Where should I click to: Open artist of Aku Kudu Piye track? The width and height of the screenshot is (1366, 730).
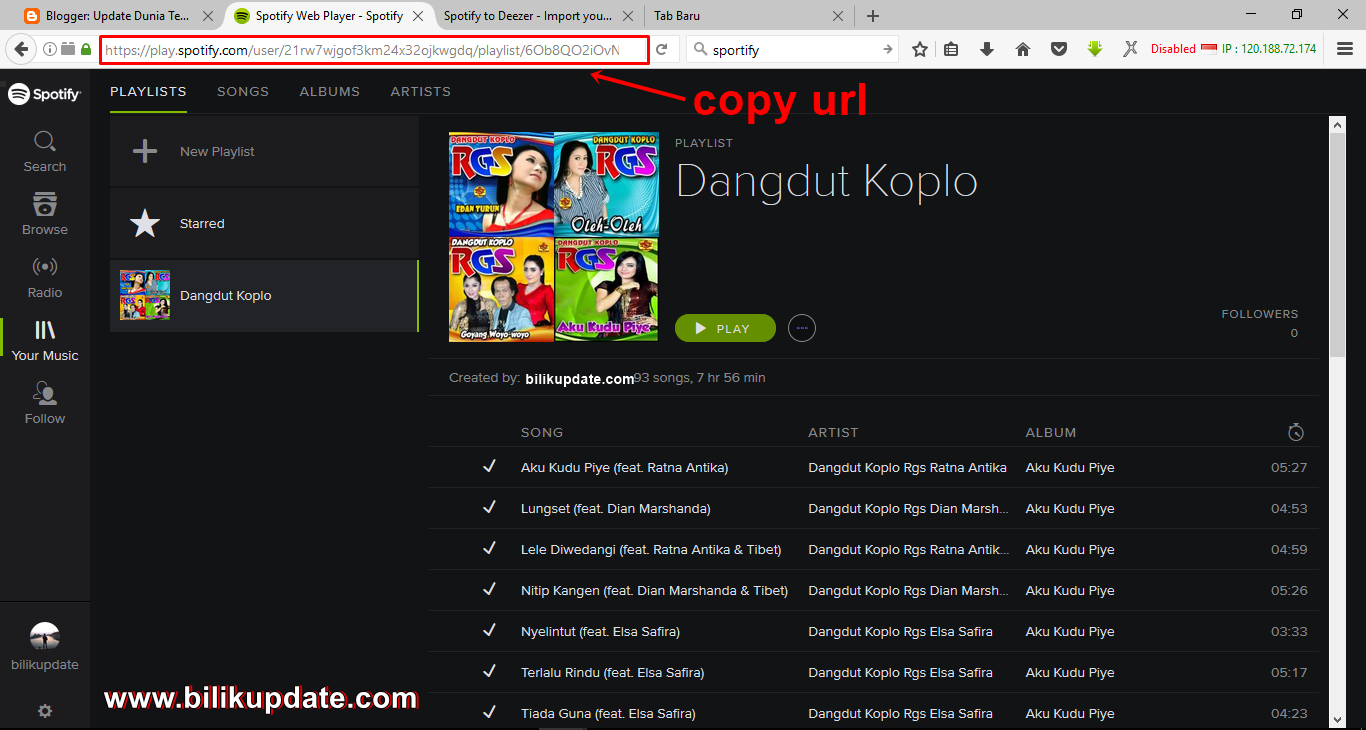[x=907, y=467]
